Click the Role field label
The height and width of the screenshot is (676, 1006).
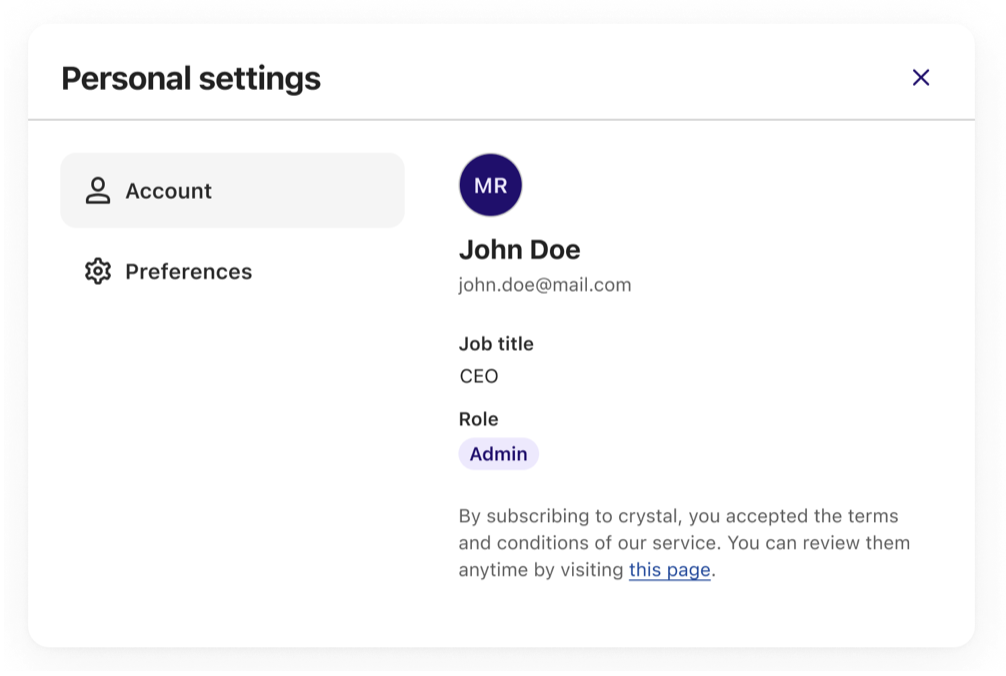pyautogui.click(x=478, y=419)
